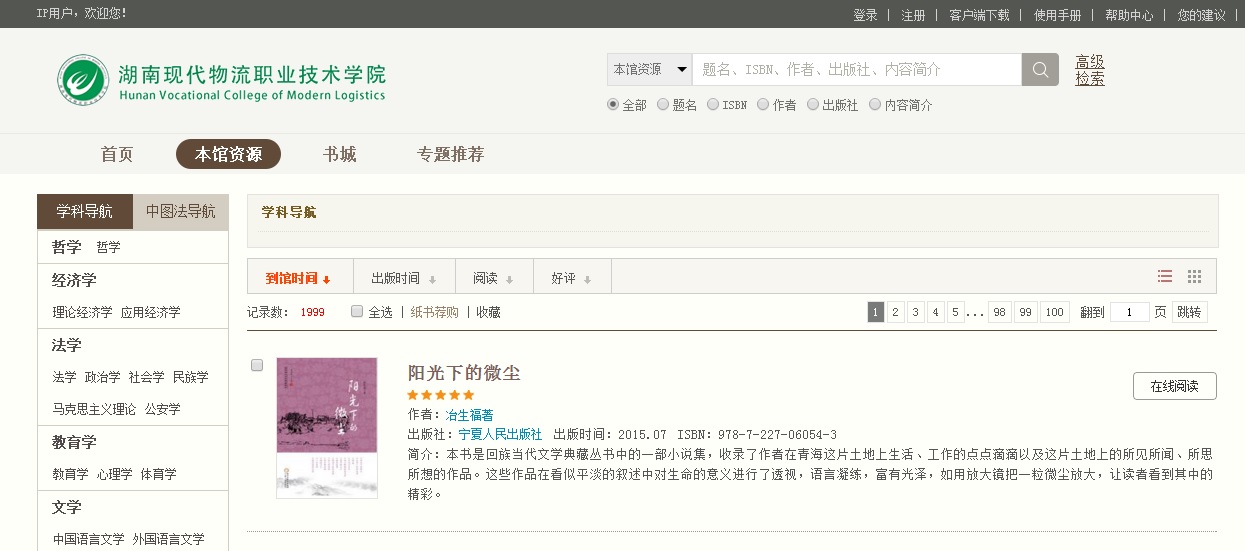The image size is (1245, 551).
Task: Select the 作者 search radio button
Action: [x=763, y=104]
